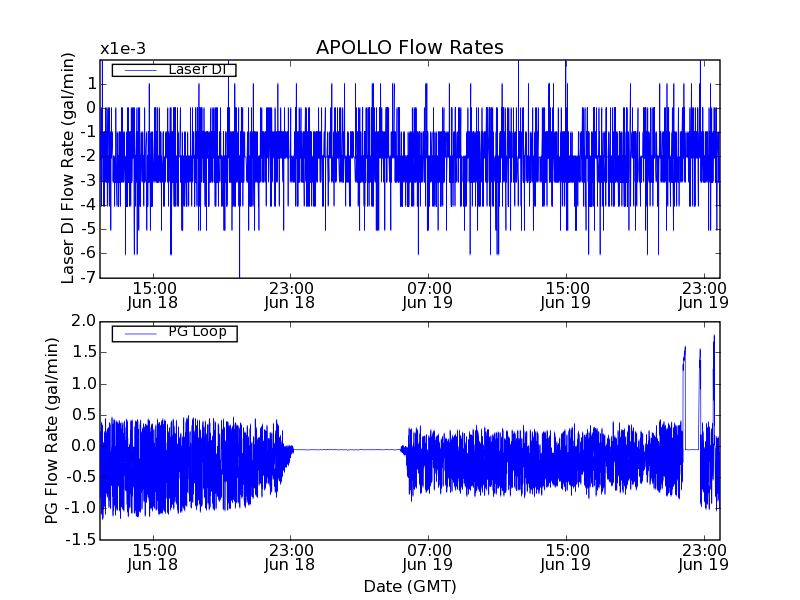Click the "Laser DI Flow Rate (gal/min)" axis label
The height and width of the screenshot is (600, 800).
click(68, 168)
